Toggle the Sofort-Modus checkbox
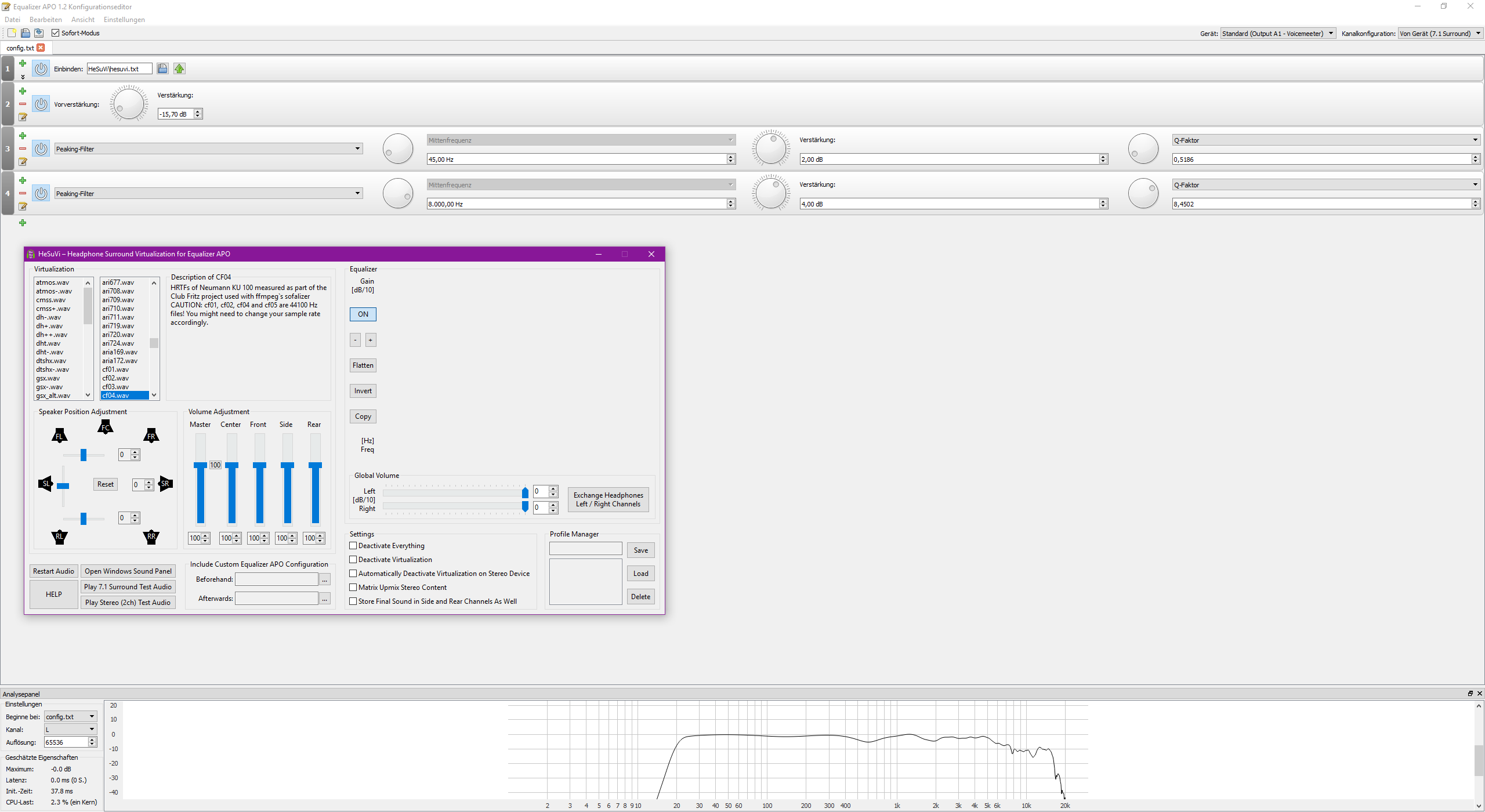 coord(56,33)
